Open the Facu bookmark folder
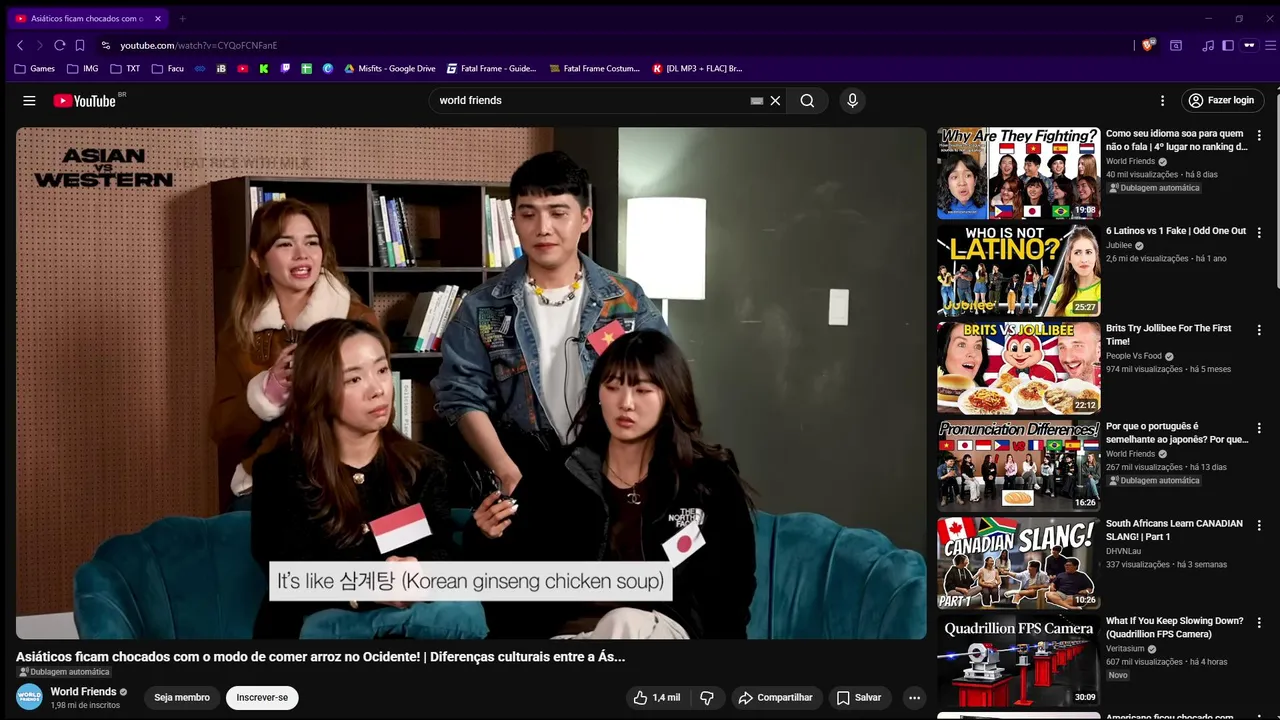This screenshot has height=720, width=1280. coord(168,69)
